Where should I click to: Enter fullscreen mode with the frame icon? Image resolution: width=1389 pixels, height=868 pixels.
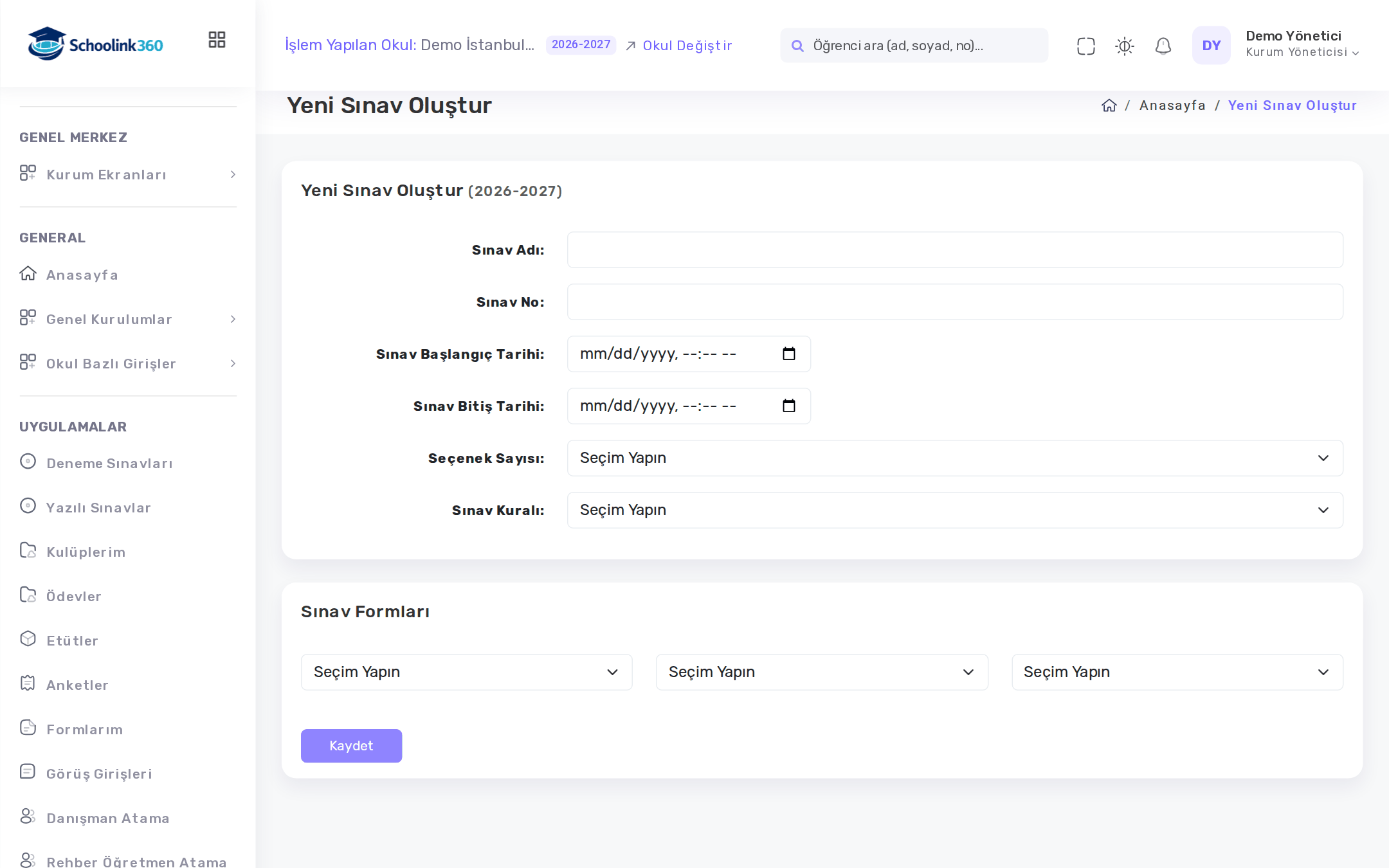click(x=1085, y=46)
